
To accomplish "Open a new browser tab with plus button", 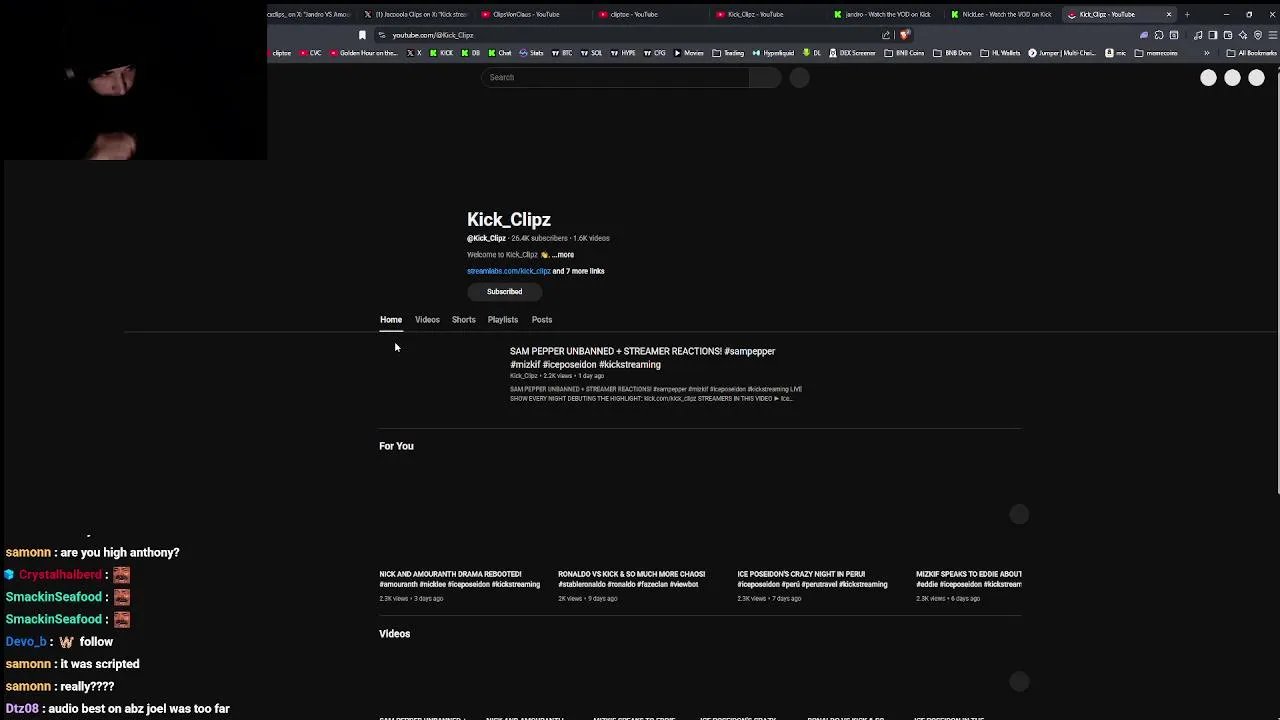I will [1187, 14].
